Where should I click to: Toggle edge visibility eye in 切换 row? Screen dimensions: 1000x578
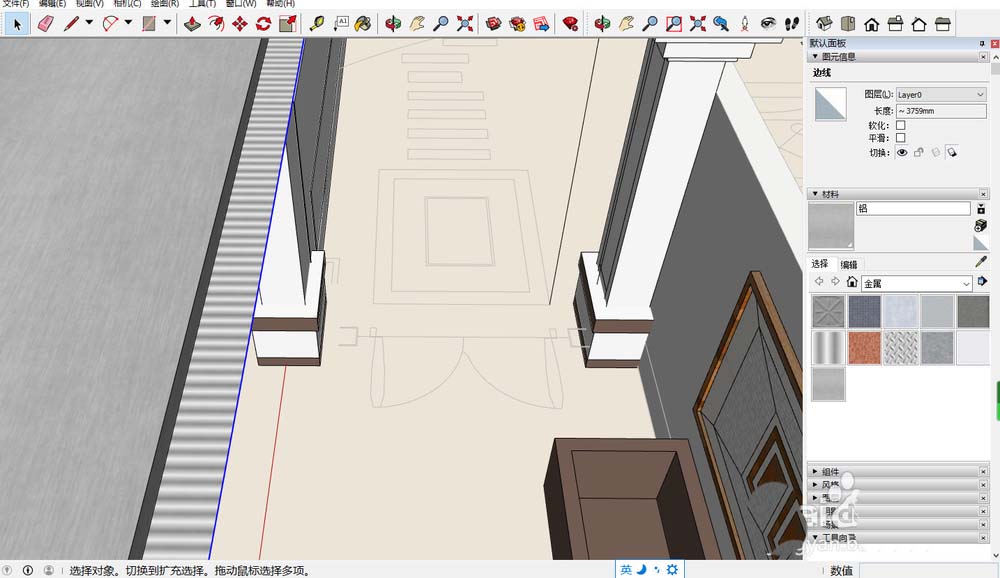[903, 152]
